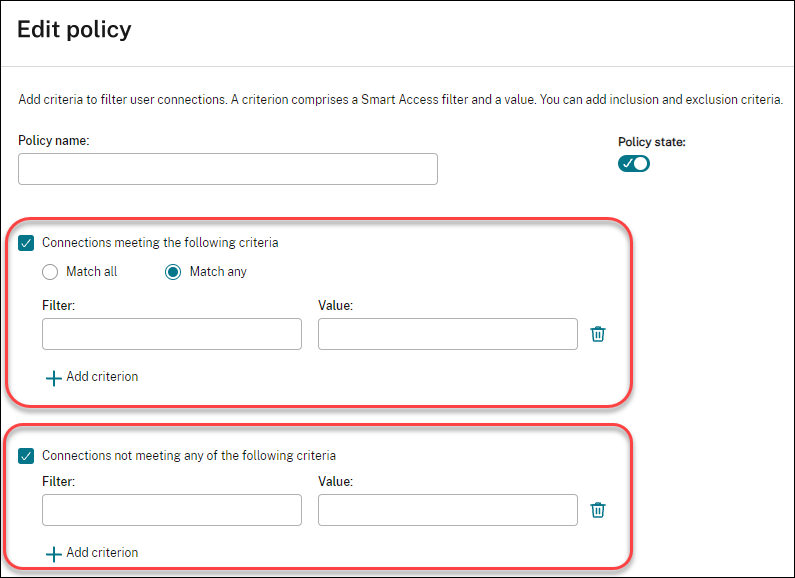Click the Connections meeting the following criteria label
795x578 pixels.
[160, 243]
